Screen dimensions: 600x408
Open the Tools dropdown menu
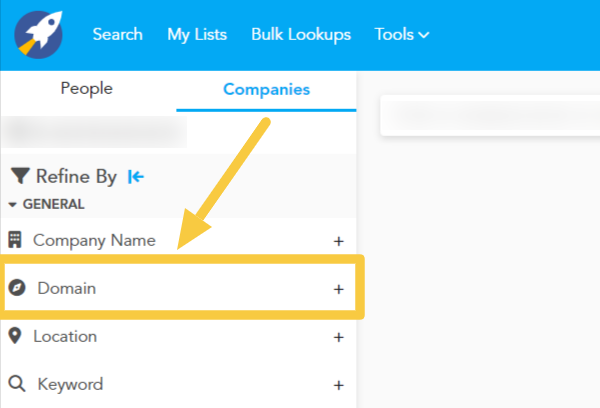pos(401,34)
